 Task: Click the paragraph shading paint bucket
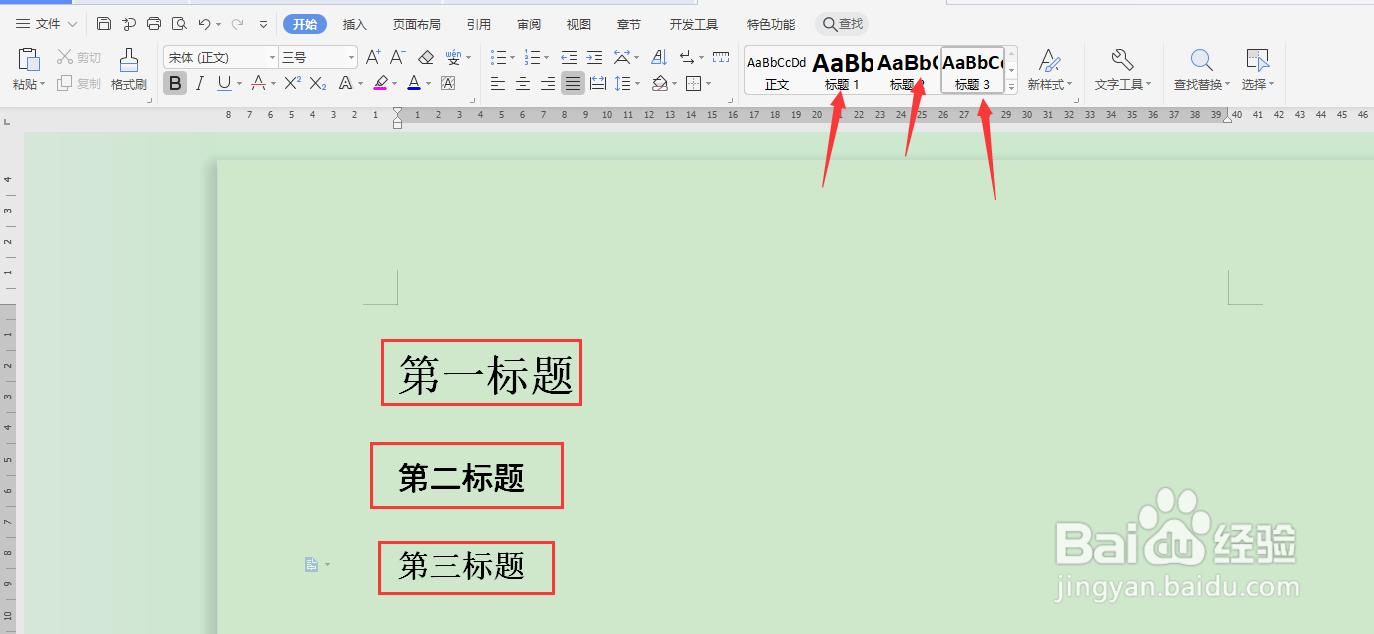[x=660, y=84]
